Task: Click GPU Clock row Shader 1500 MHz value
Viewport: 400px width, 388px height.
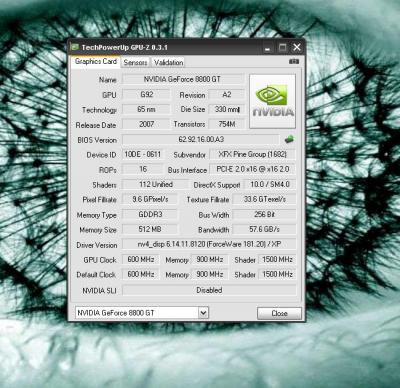Action: click(277, 259)
